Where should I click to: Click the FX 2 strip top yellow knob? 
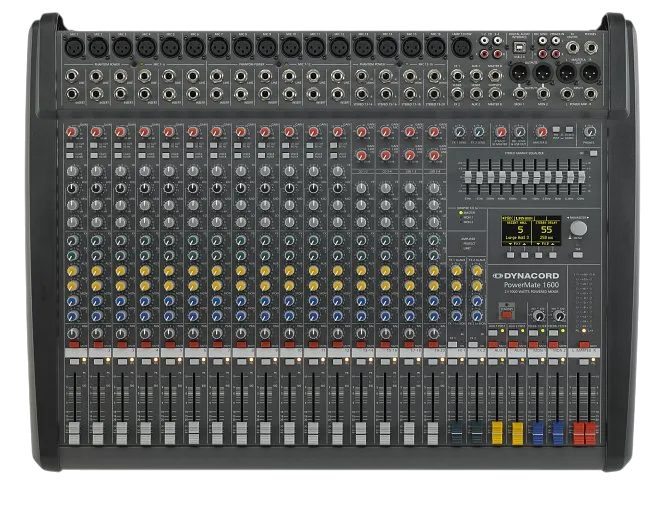[x=477, y=271]
